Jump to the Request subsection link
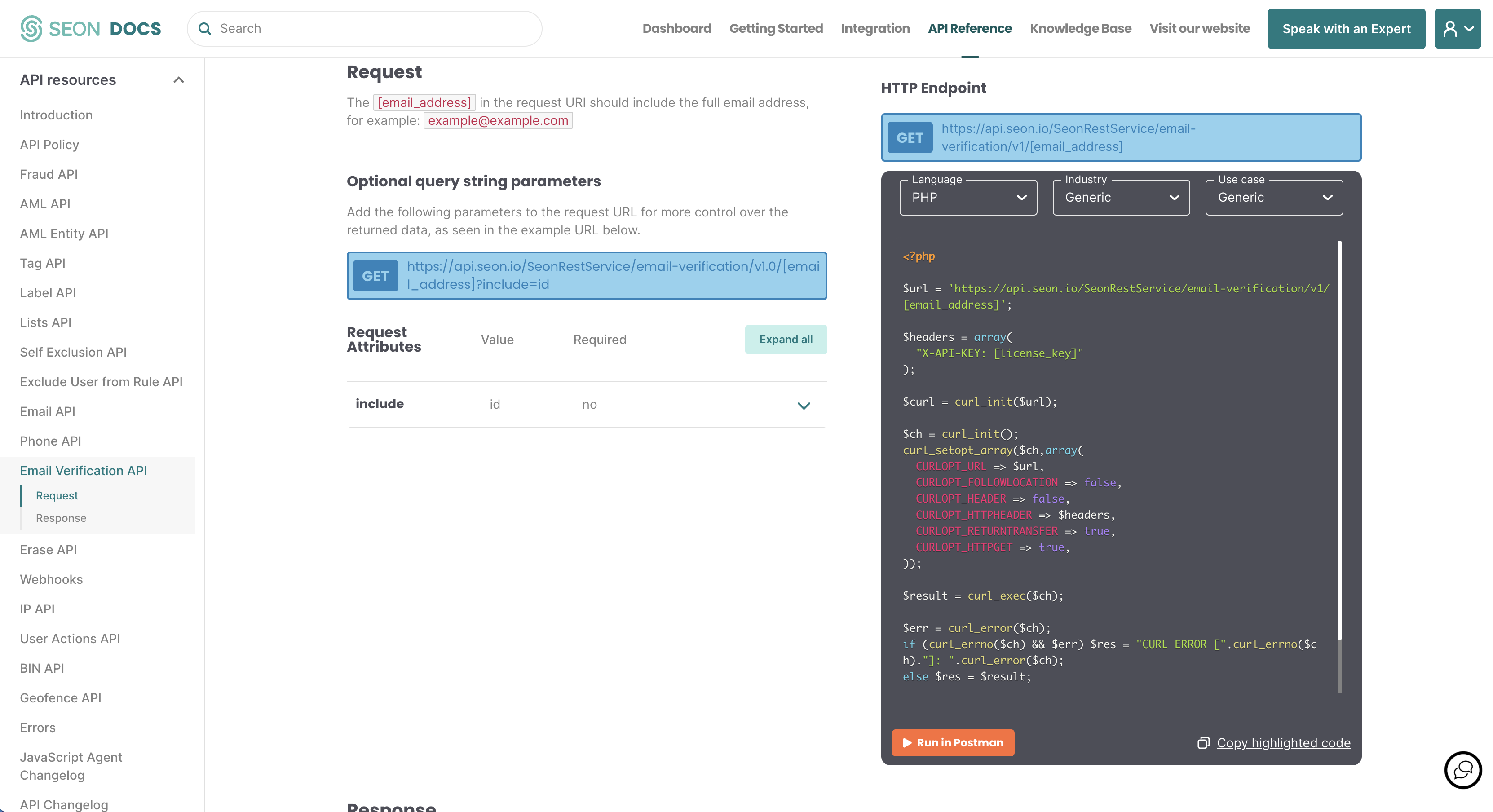This screenshot has width=1493, height=812. coord(57,495)
